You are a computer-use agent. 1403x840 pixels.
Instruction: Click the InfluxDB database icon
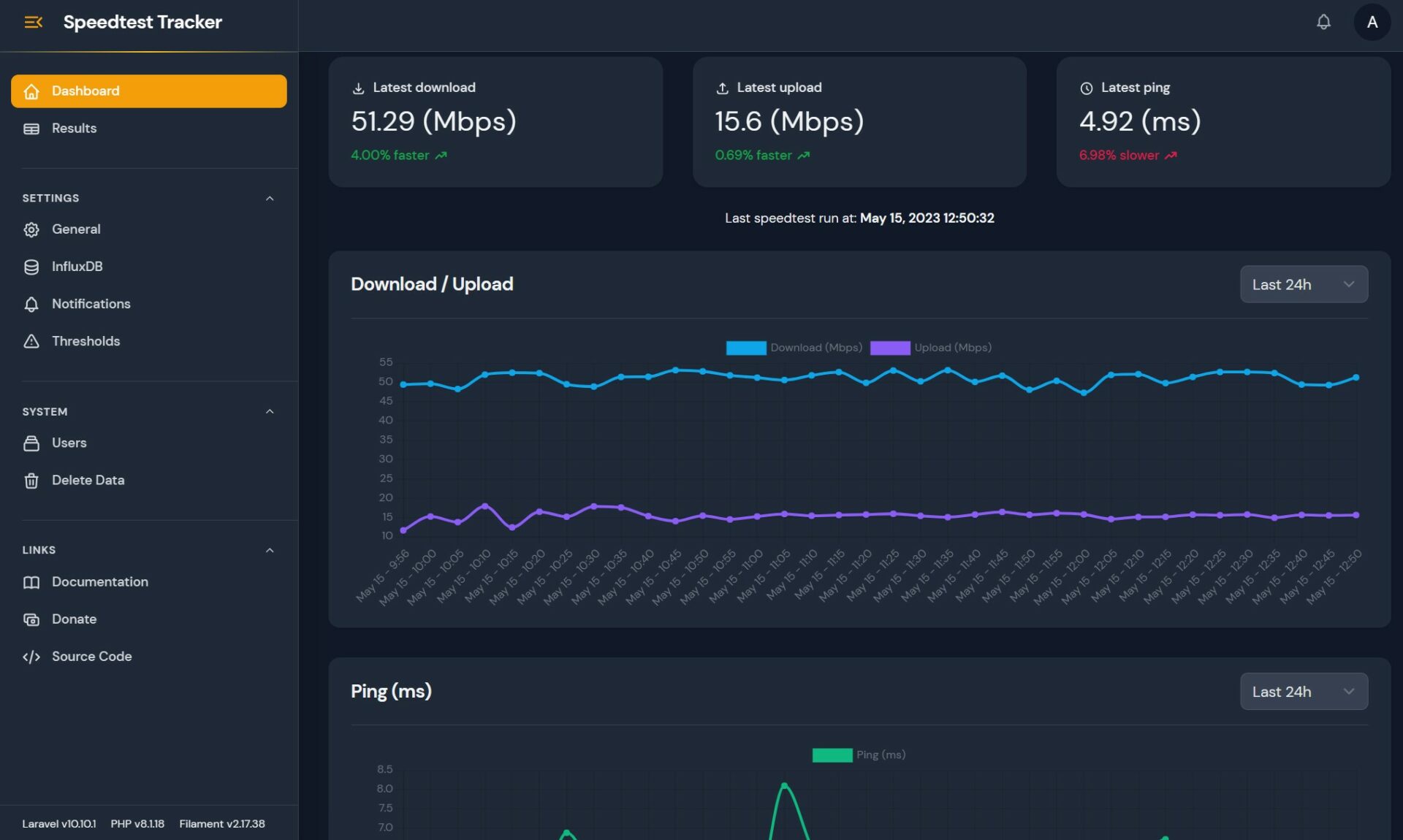pyautogui.click(x=31, y=267)
